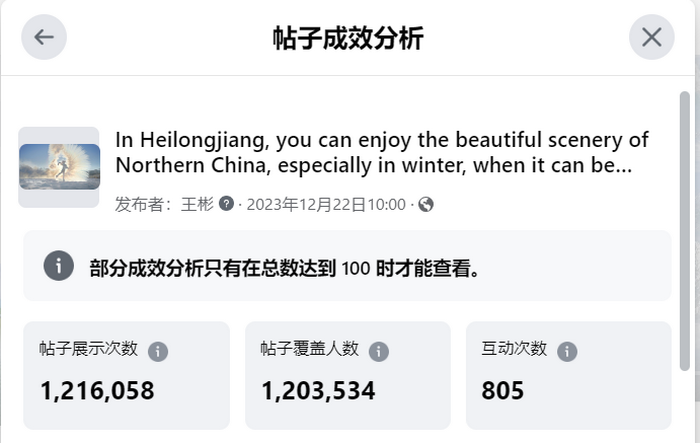Close the 帖子成效分析 dialog
This screenshot has width=700, height=443.
pos(651,37)
